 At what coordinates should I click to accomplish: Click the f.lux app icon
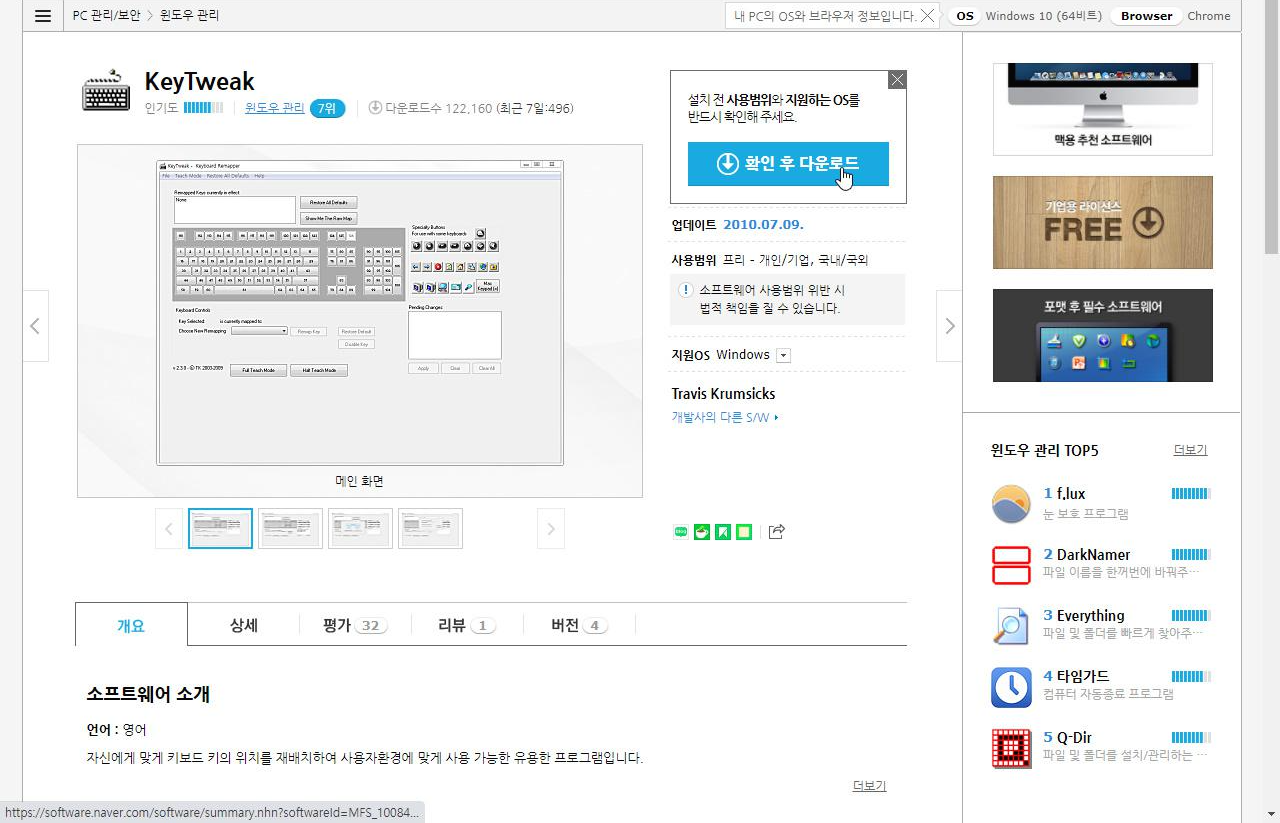pos(1011,503)
